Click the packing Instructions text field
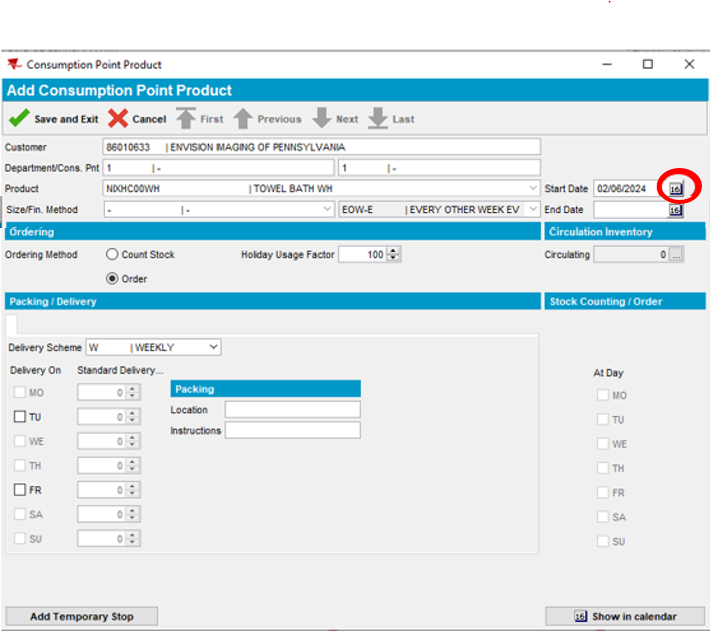The width and height of the screenshot is (710, 631). coord(292,430)
